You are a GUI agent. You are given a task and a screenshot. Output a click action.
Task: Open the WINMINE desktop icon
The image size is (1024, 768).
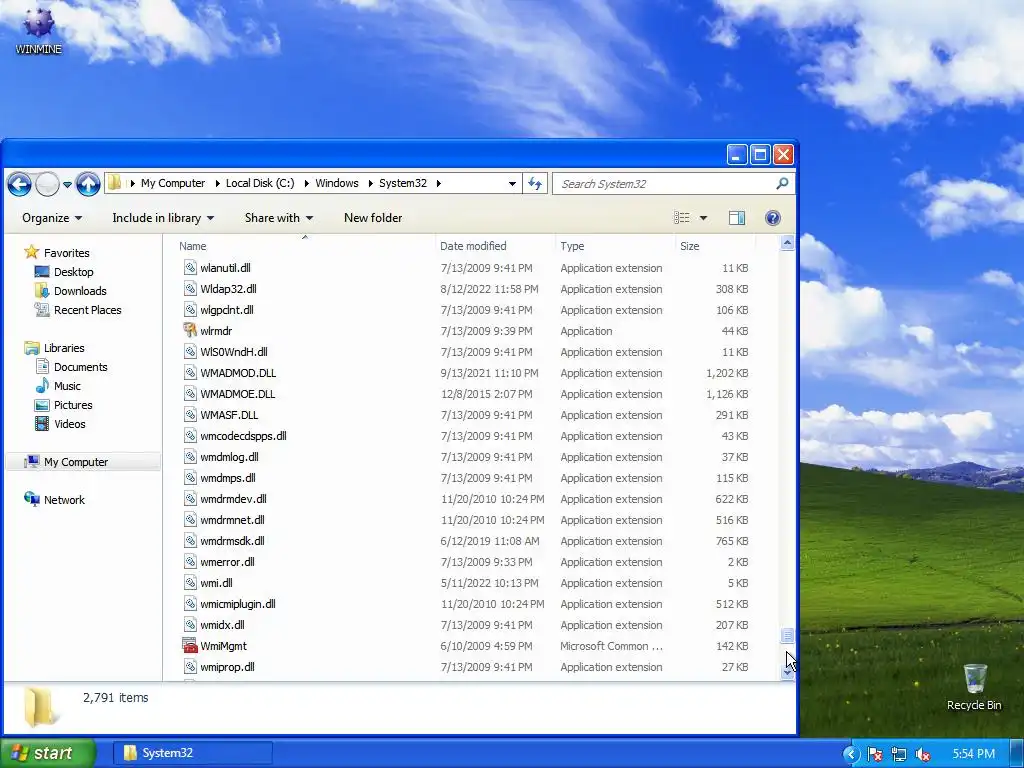click(39, 29)
